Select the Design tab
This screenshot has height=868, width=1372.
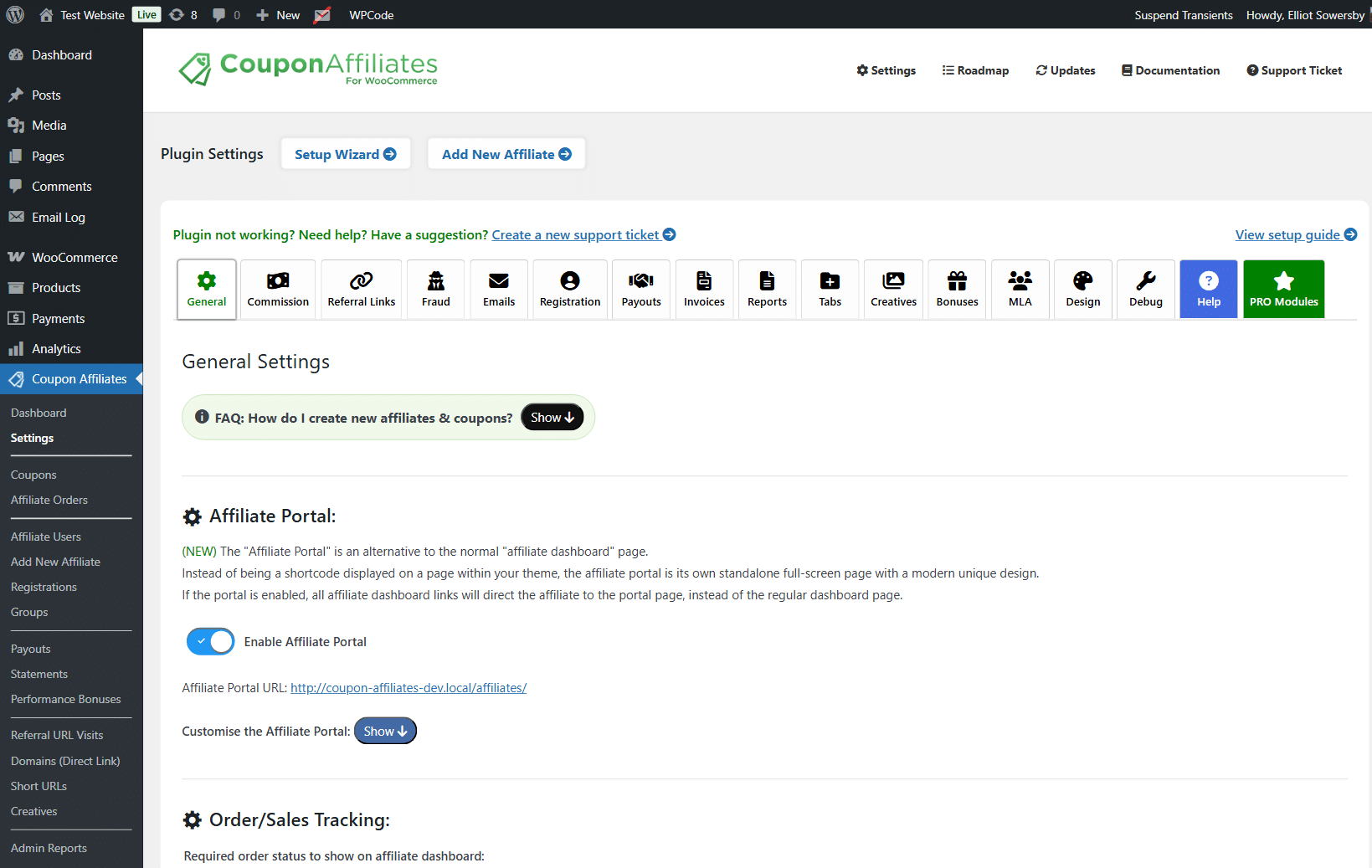[x=1083, y=290]
